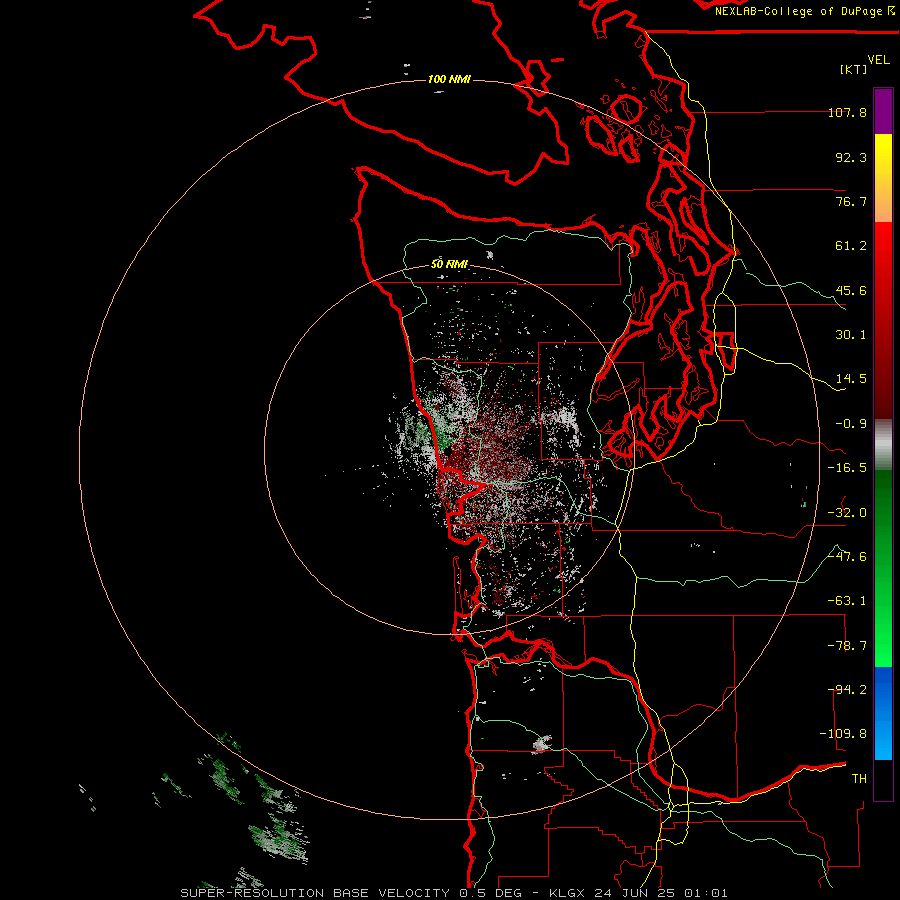Click the 50 NMI range ring label
The width and height of the screenshot is (900, 900).
449,265
